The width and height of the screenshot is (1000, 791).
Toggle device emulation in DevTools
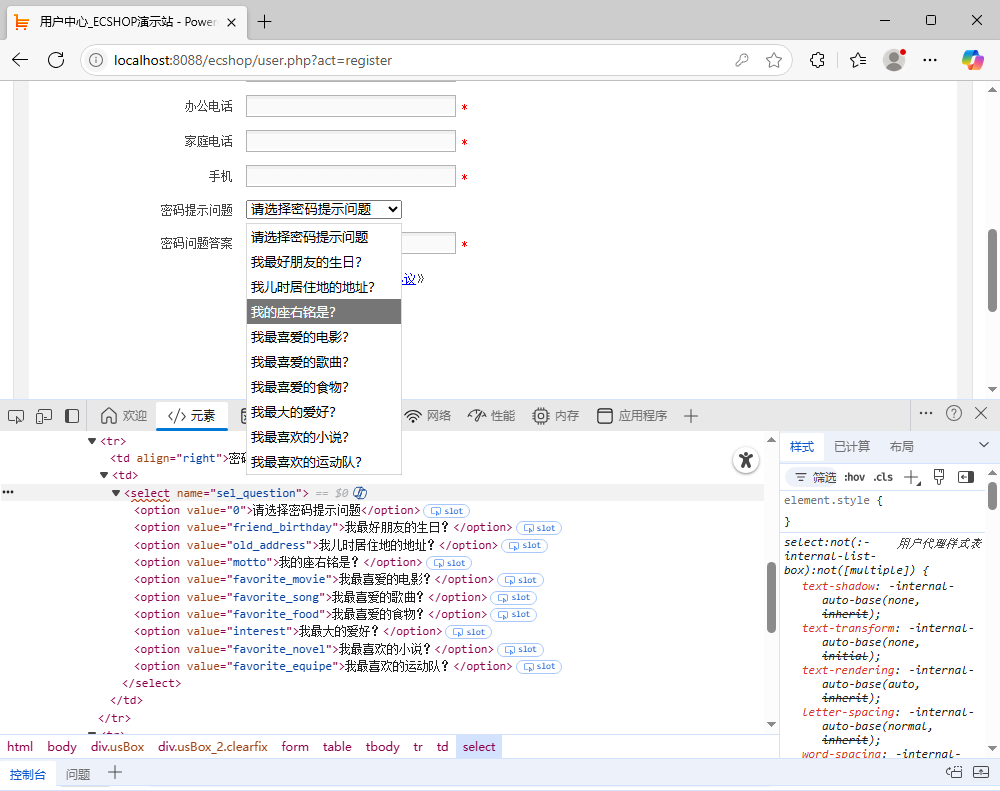point(44,417)
